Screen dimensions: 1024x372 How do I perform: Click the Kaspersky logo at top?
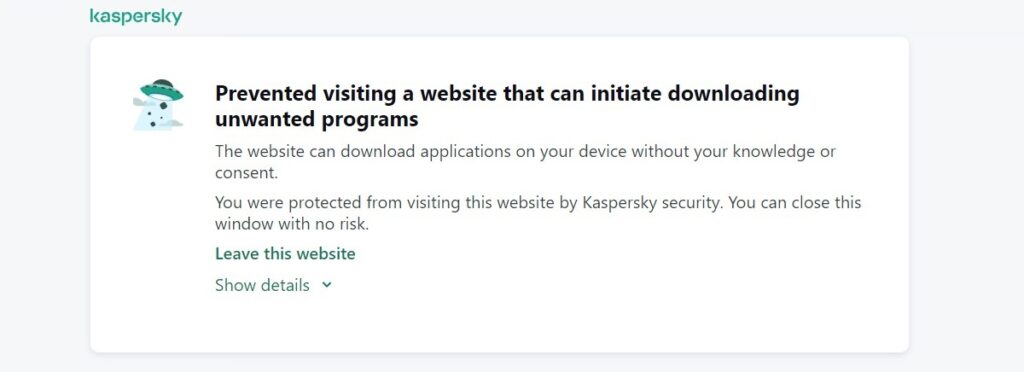[x=136, y=16]
